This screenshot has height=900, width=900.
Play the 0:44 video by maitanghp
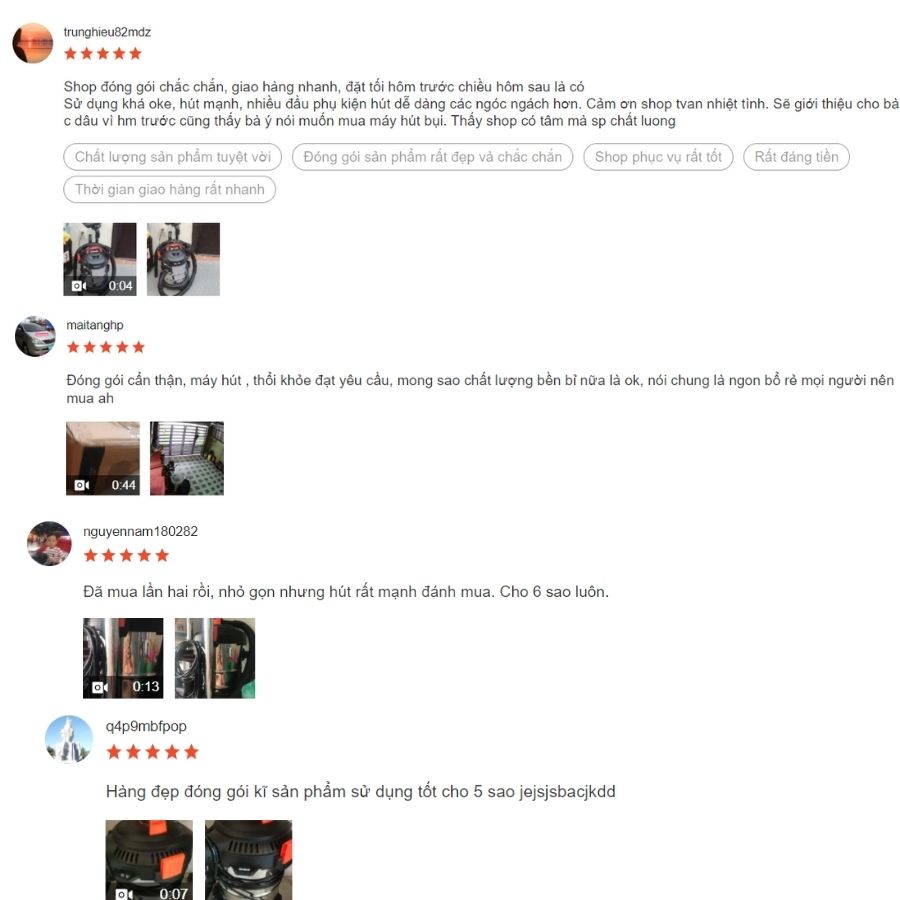103,459
